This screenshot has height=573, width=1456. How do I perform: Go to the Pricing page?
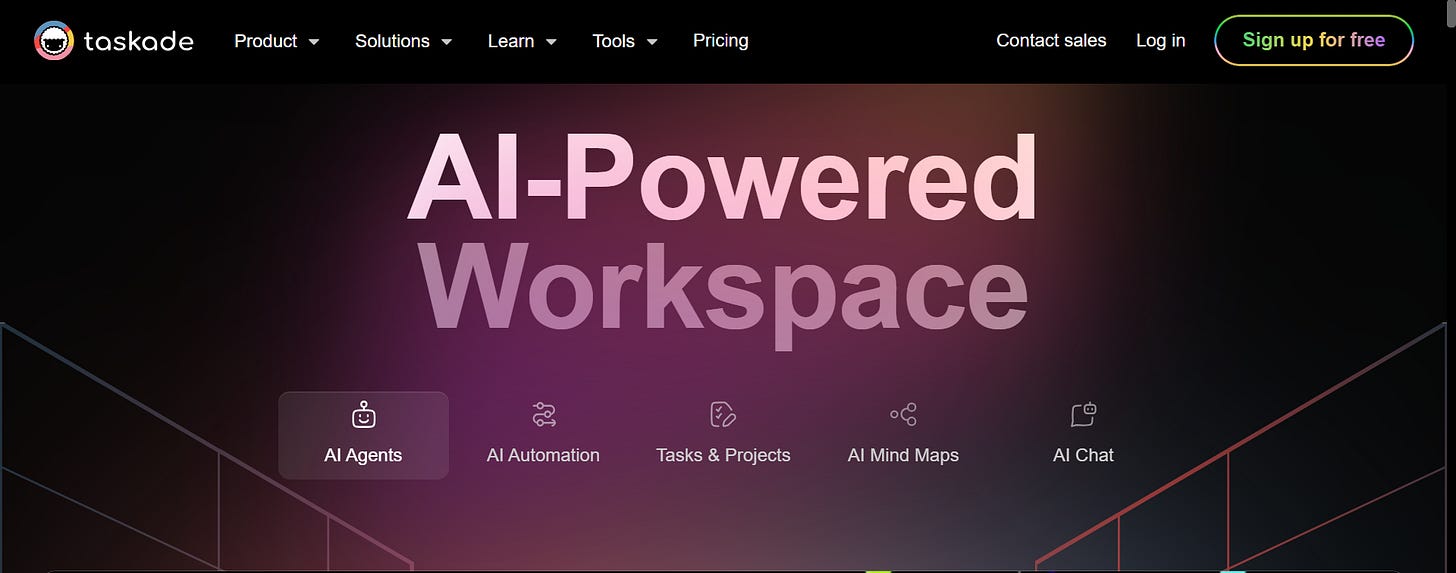[x=721, y=41]
